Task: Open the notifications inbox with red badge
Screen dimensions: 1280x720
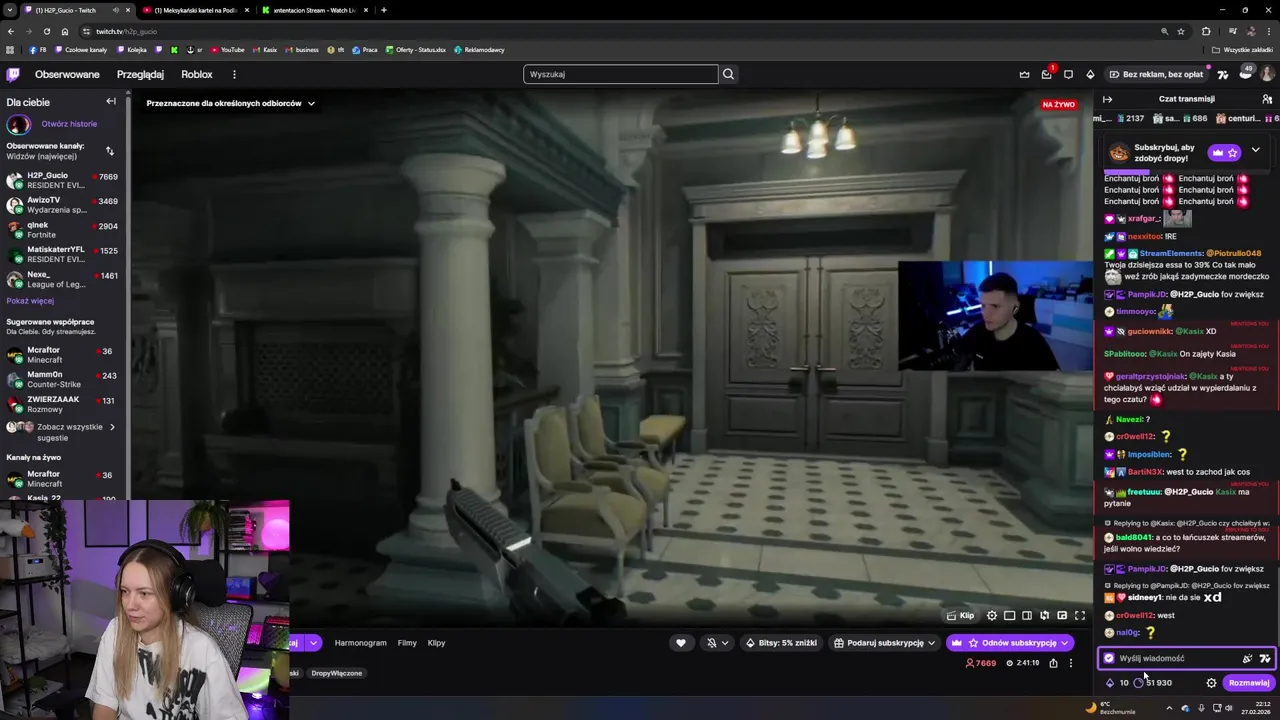Action: [x=1046, y=74]
